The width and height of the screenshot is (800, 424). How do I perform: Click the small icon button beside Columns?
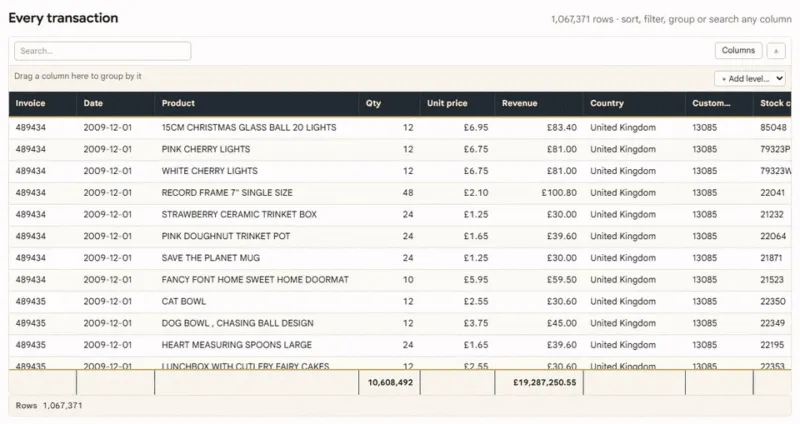point(776,51)
